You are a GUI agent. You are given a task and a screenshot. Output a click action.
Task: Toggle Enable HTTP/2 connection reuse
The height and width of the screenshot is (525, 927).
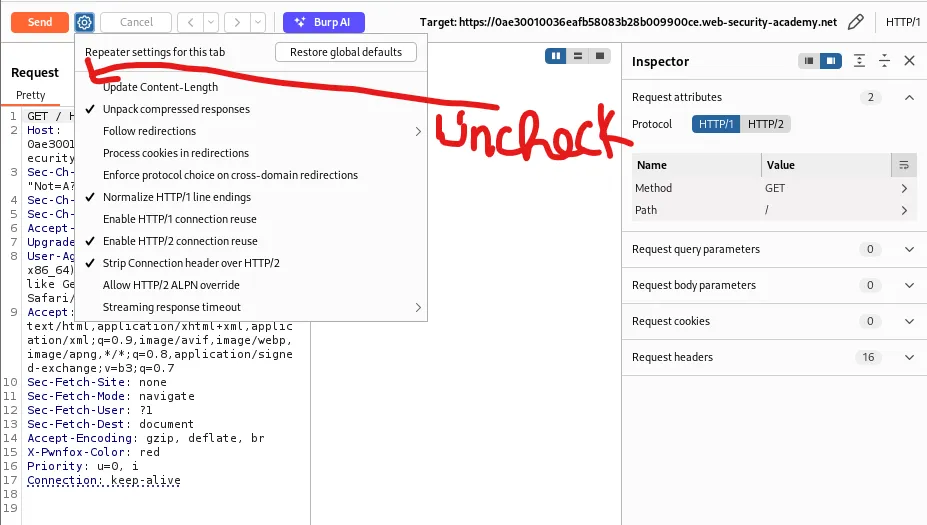(x=251, y=241)
